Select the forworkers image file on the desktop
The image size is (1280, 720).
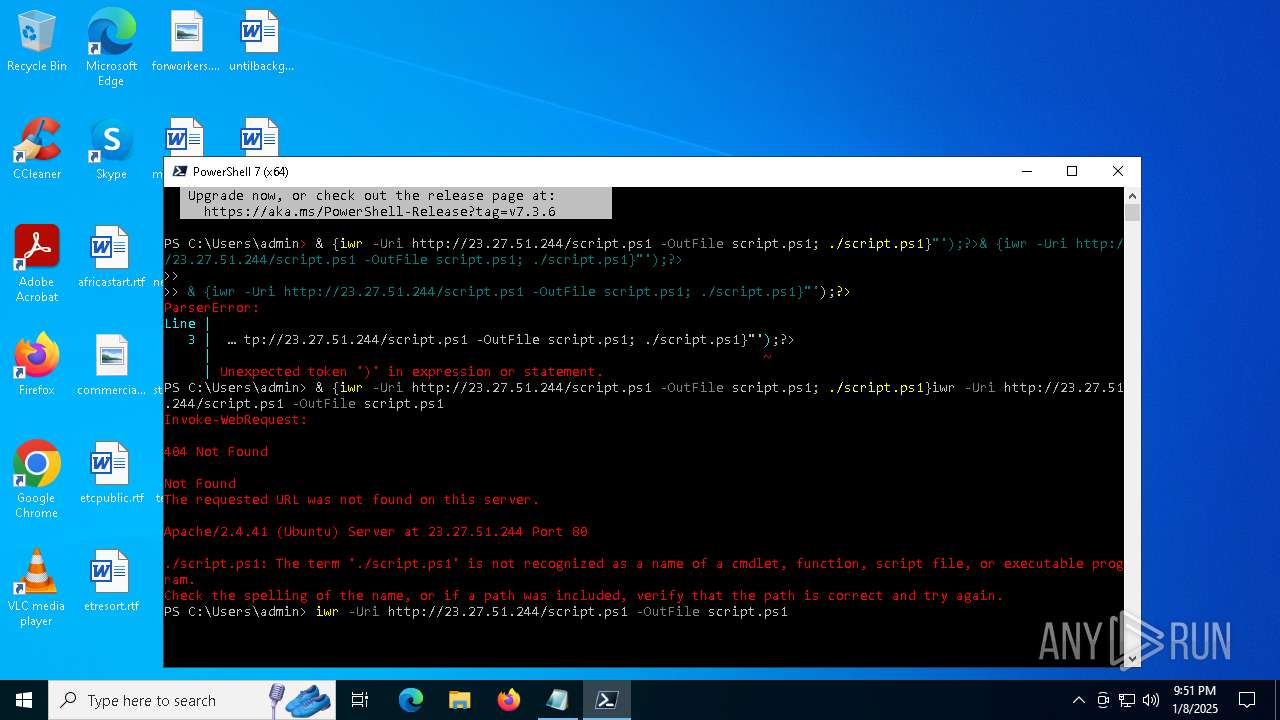click(x=186, y=42)
